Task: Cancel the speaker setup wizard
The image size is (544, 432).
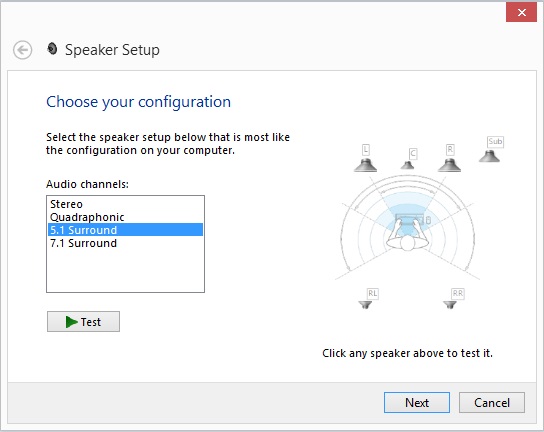Action: click(492, 403)
